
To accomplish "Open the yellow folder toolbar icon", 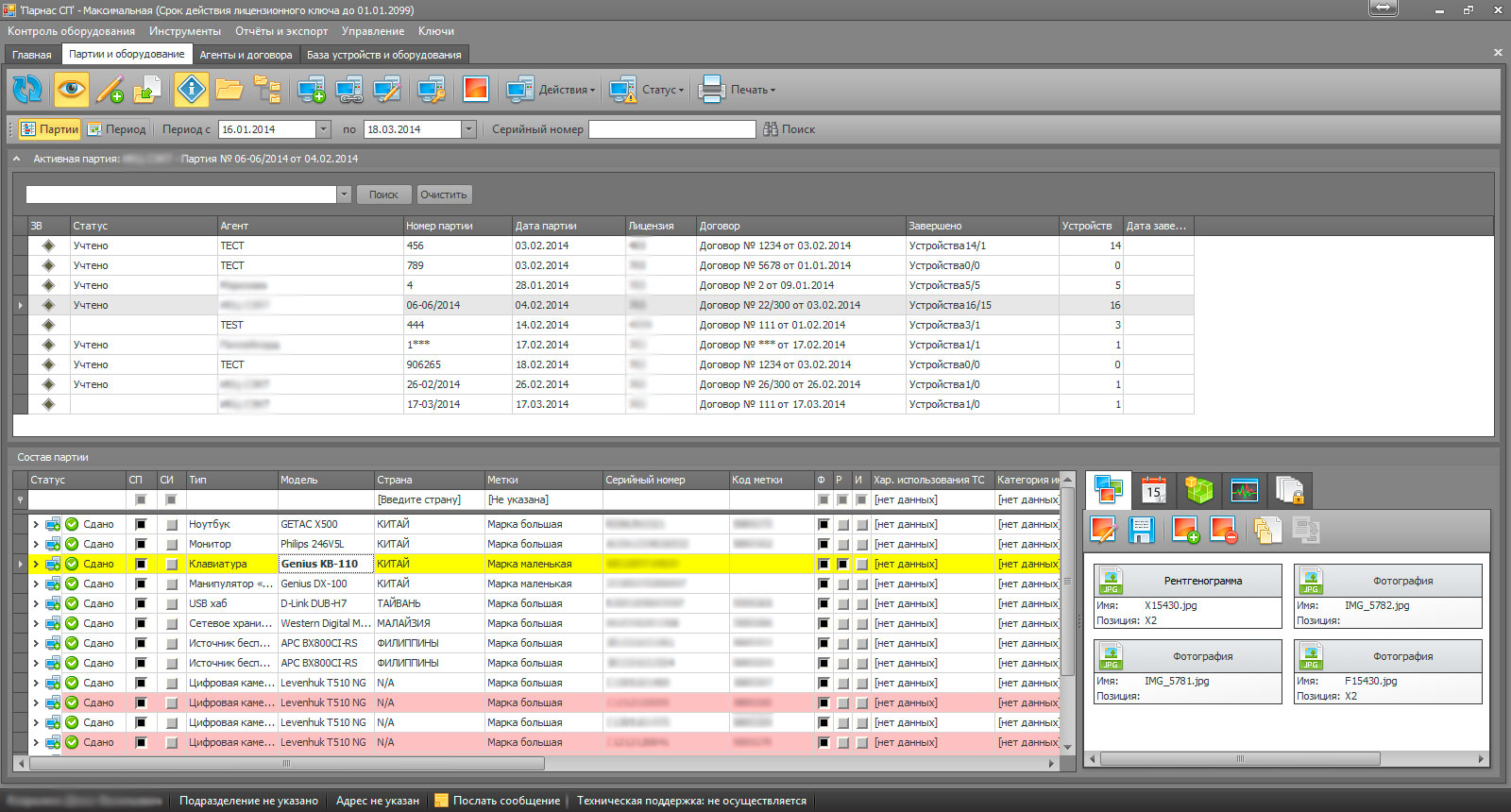I will pos(229,90).
